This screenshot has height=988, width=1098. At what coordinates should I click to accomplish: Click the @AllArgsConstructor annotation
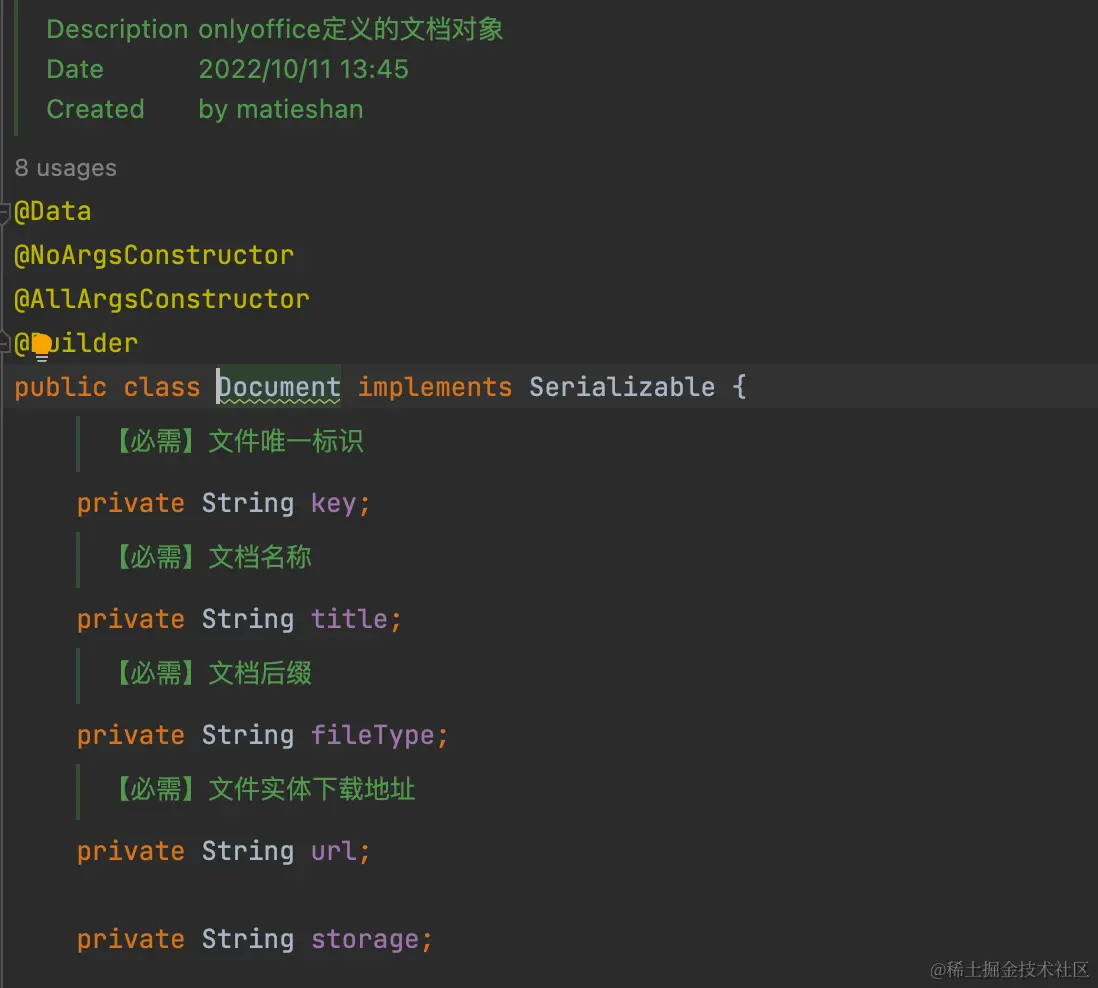162,299
